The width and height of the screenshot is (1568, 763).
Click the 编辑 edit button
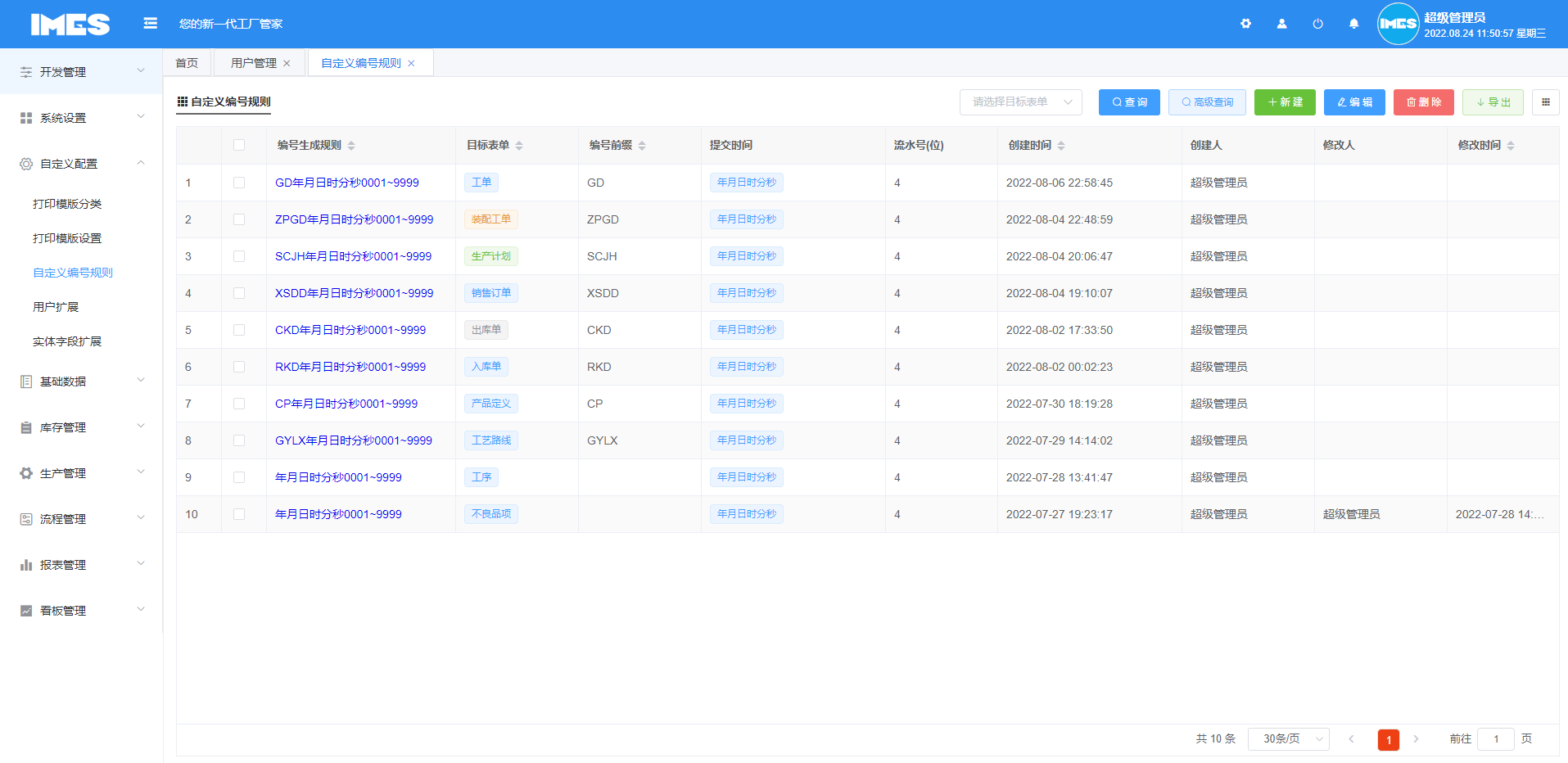(x=1354, y=102)
